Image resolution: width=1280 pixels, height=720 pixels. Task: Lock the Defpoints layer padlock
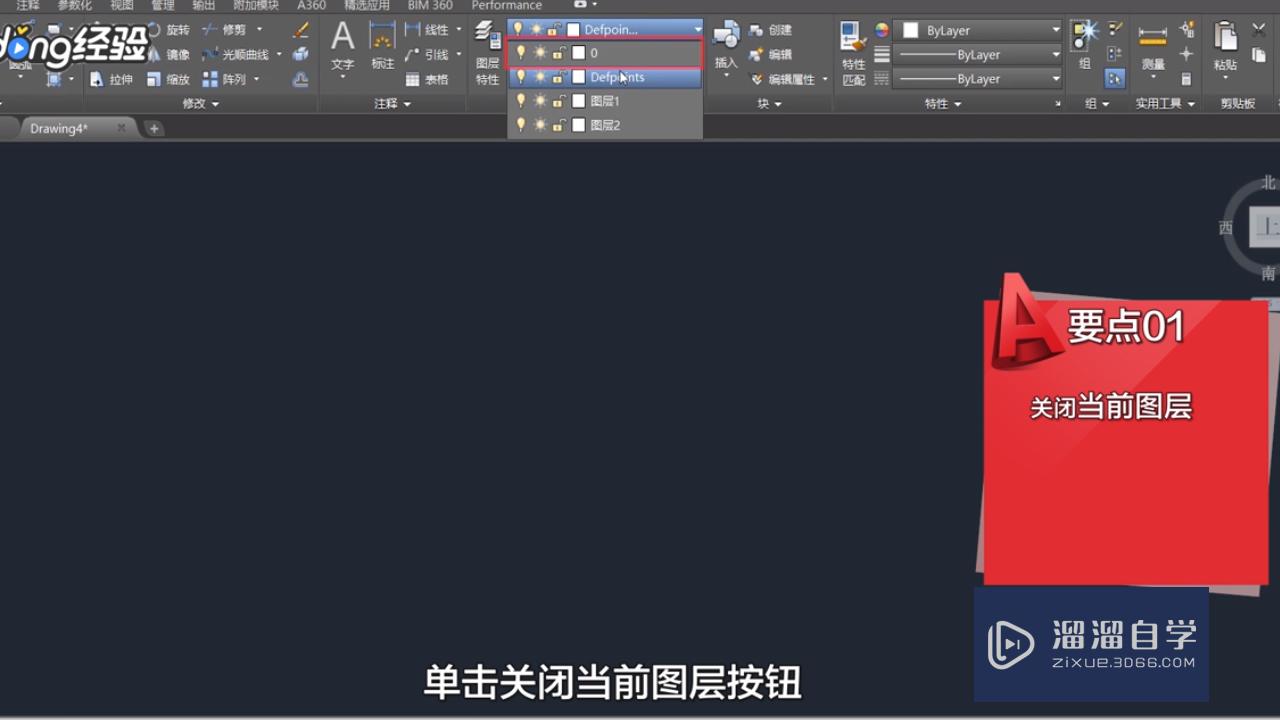[x=556, y=77]
